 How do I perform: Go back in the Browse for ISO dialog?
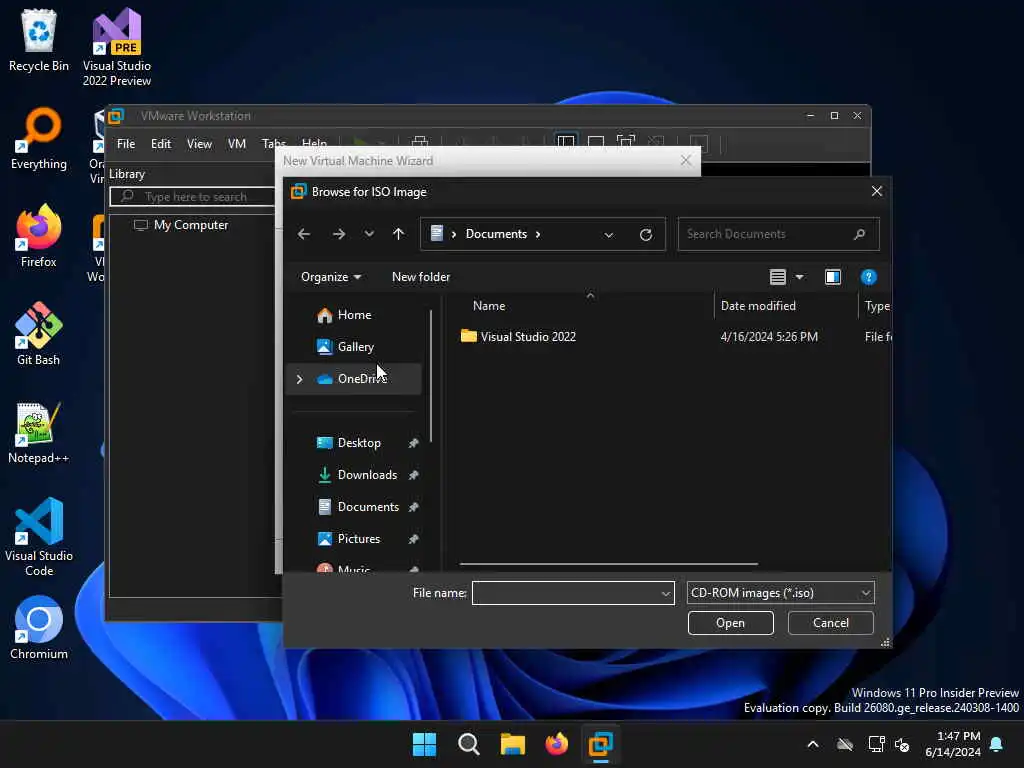304,234
